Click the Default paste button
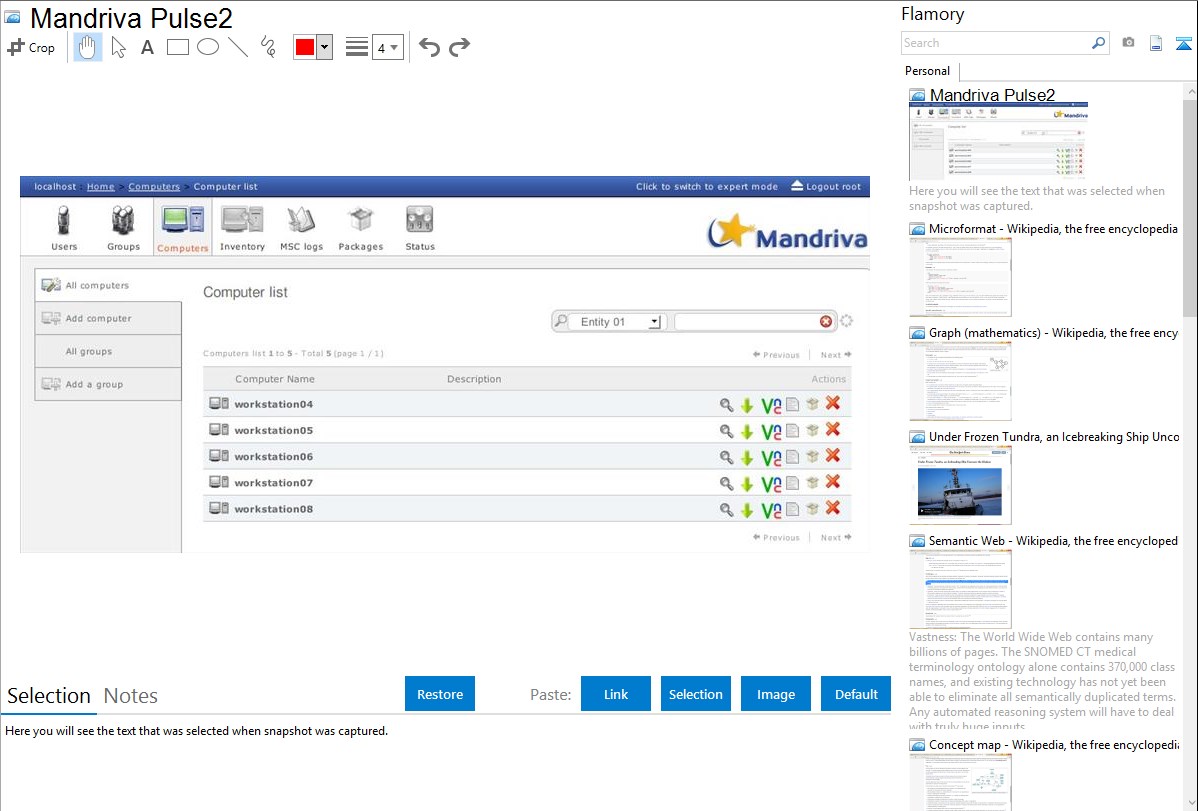1198x811 pixels. 856,694
